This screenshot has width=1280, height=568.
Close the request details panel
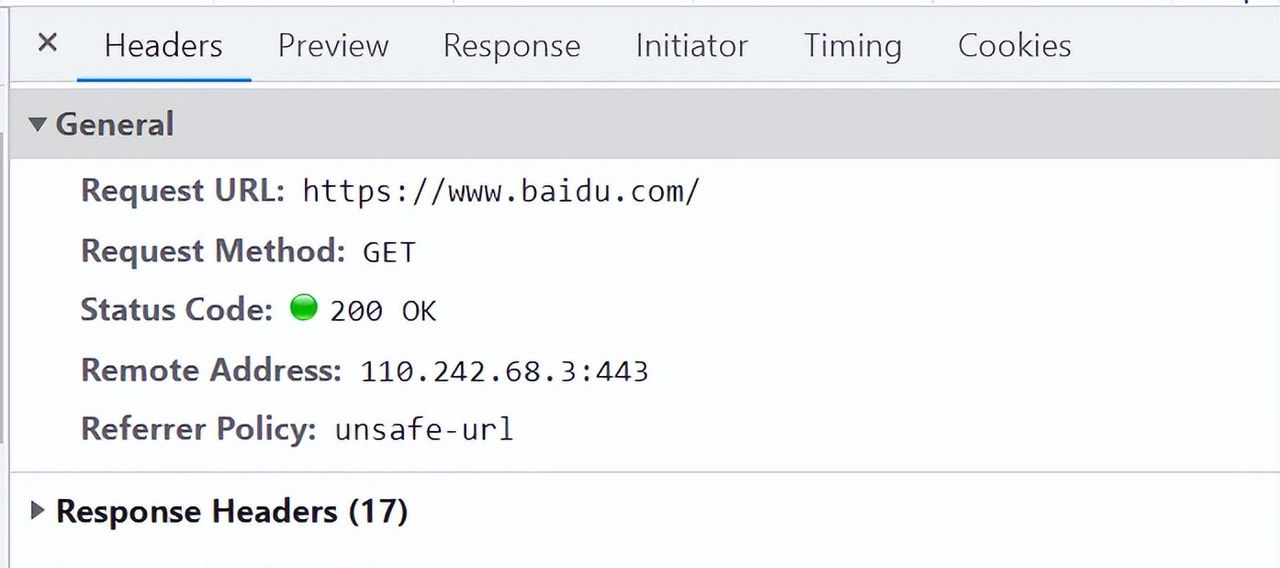(47, 43)
